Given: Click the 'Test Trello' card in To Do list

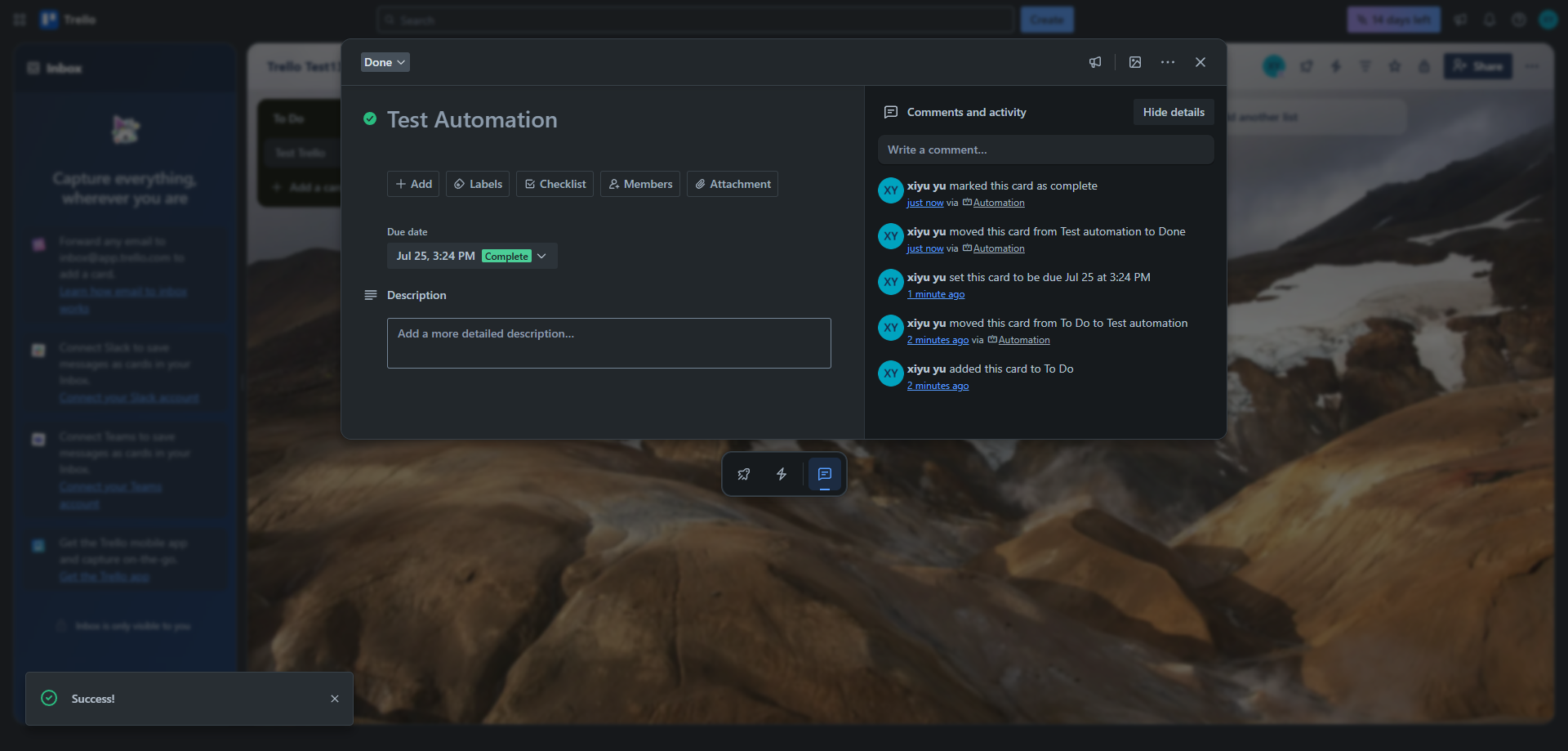Looking at the screenshot, I should pos(302,153).
